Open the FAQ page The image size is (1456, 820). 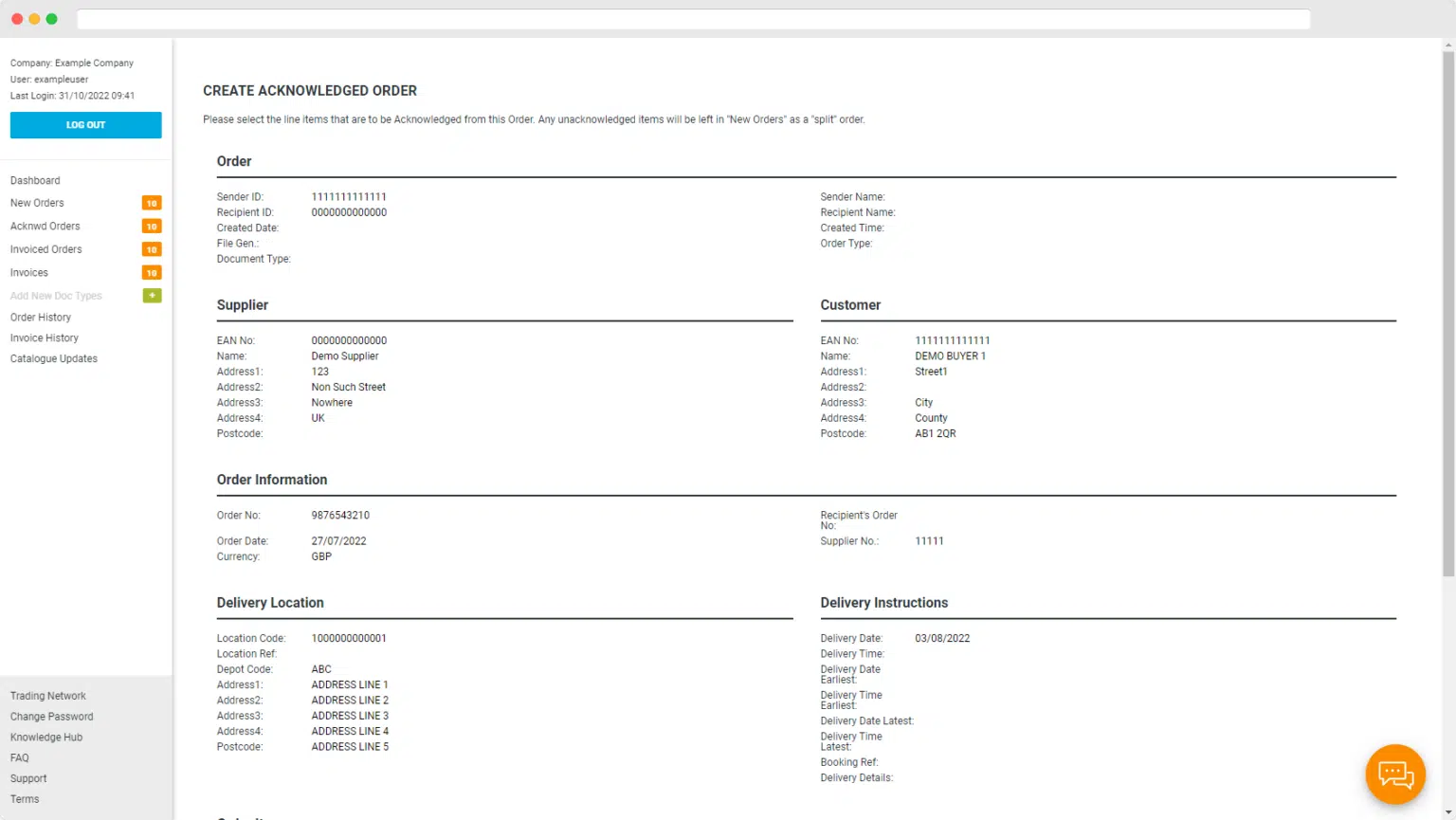20,758
